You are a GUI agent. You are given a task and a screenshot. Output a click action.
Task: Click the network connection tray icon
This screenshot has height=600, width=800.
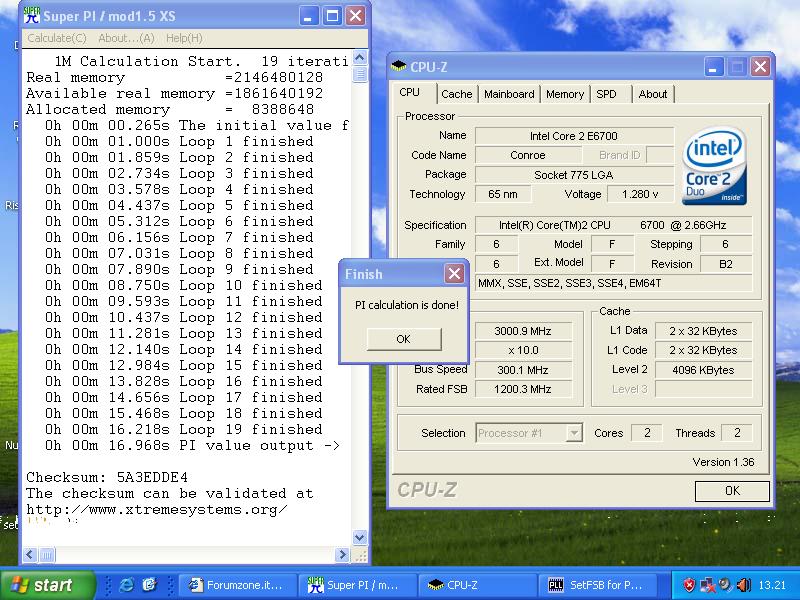(707, 585)
